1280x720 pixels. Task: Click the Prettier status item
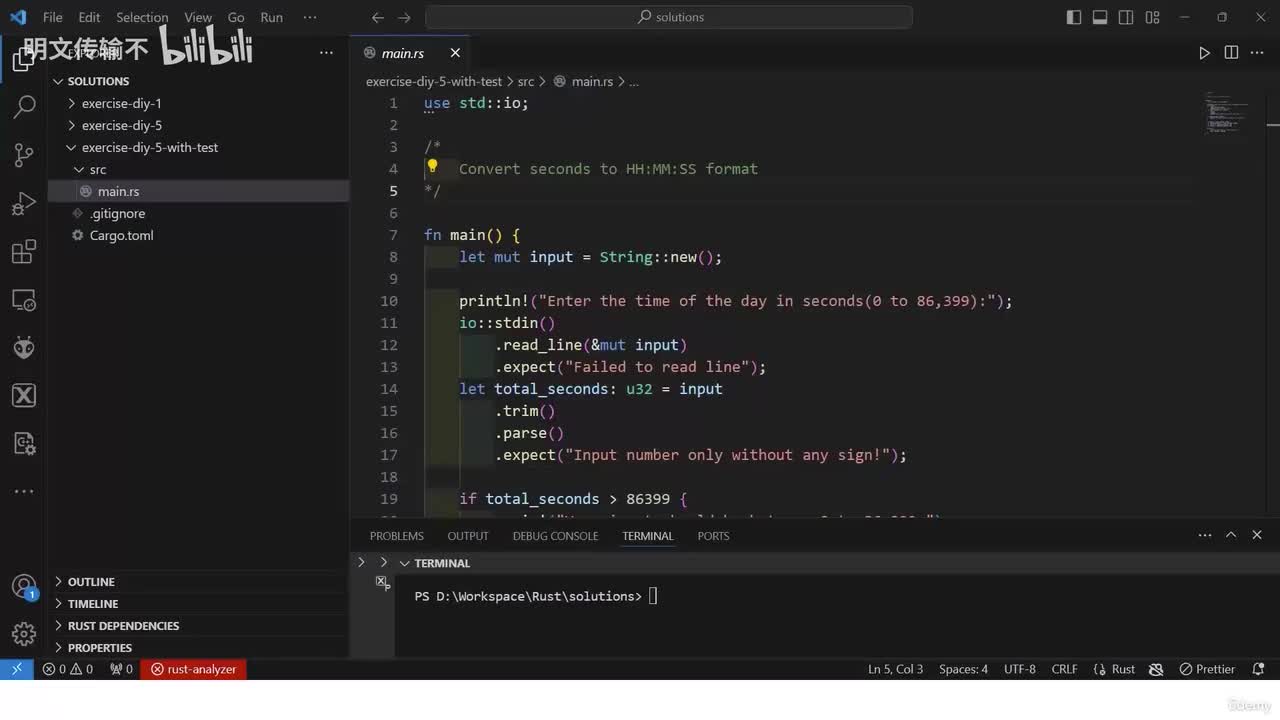click(1208, 669)
